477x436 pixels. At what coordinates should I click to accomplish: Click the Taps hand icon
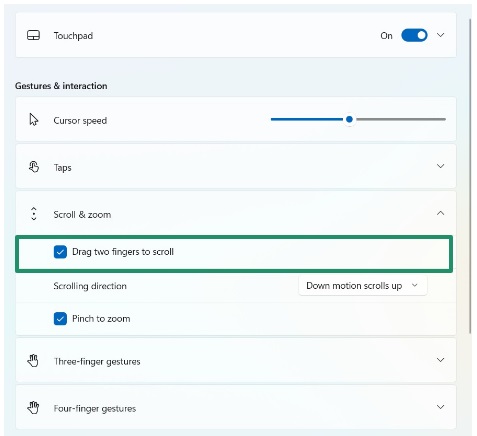(x=34, y=167)
